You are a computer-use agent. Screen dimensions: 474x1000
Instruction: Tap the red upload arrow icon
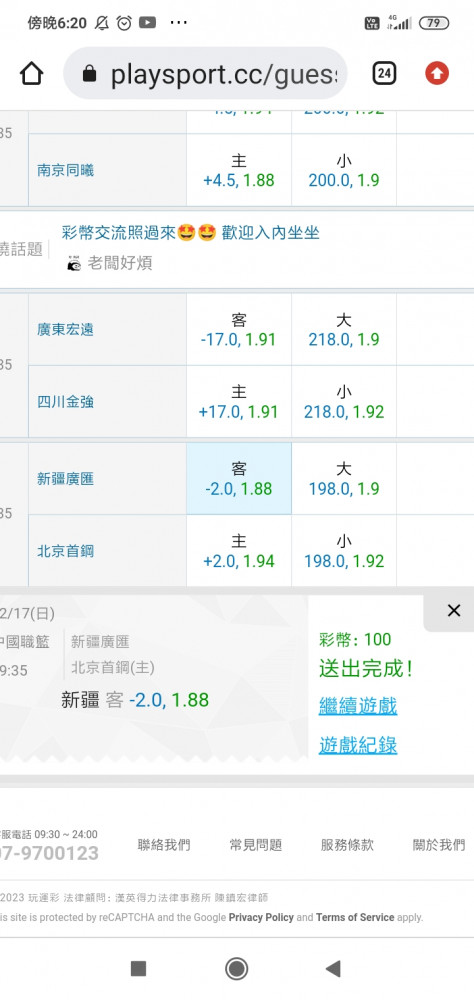437,73
